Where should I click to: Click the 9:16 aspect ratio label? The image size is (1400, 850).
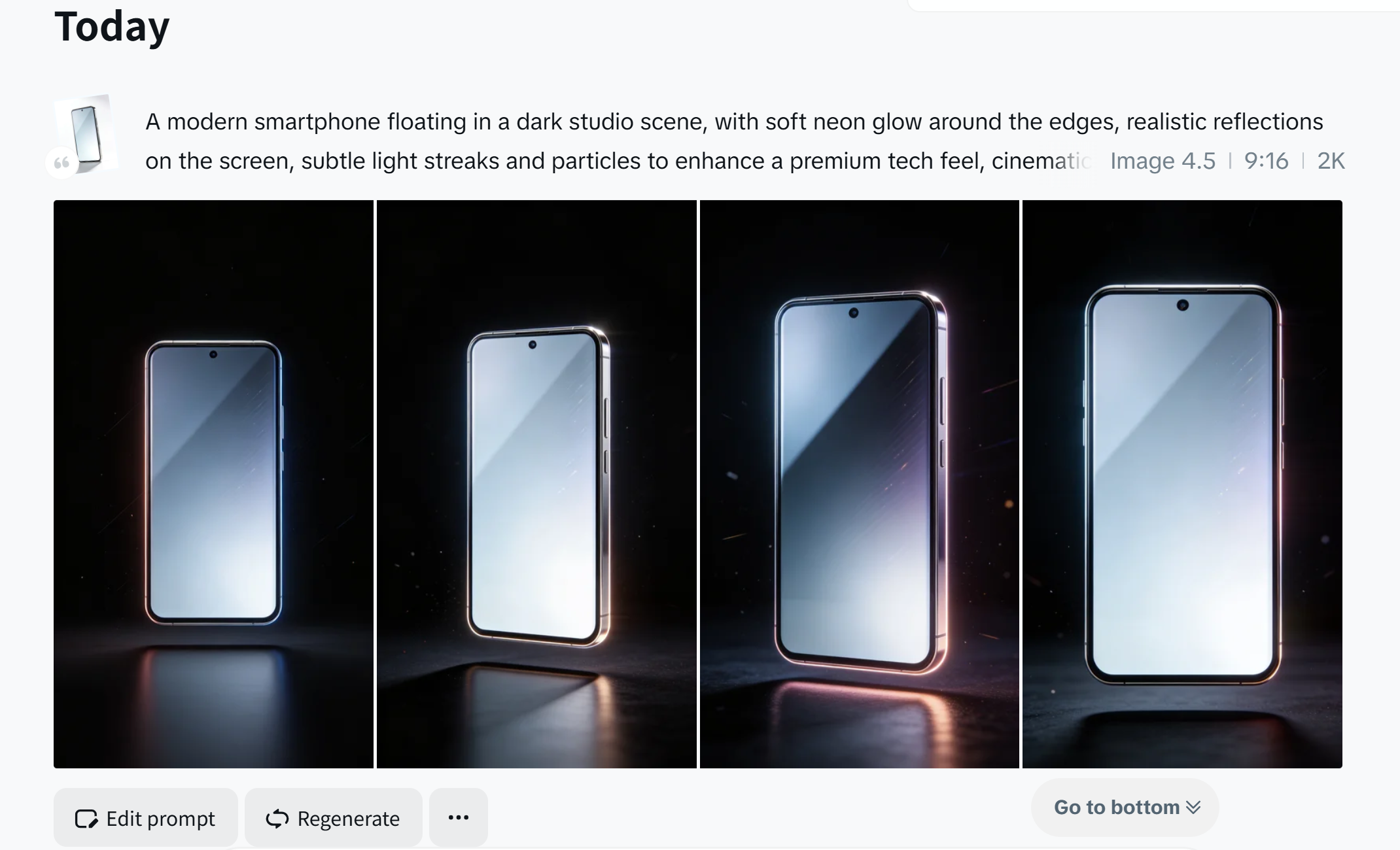pos(1266,161)
